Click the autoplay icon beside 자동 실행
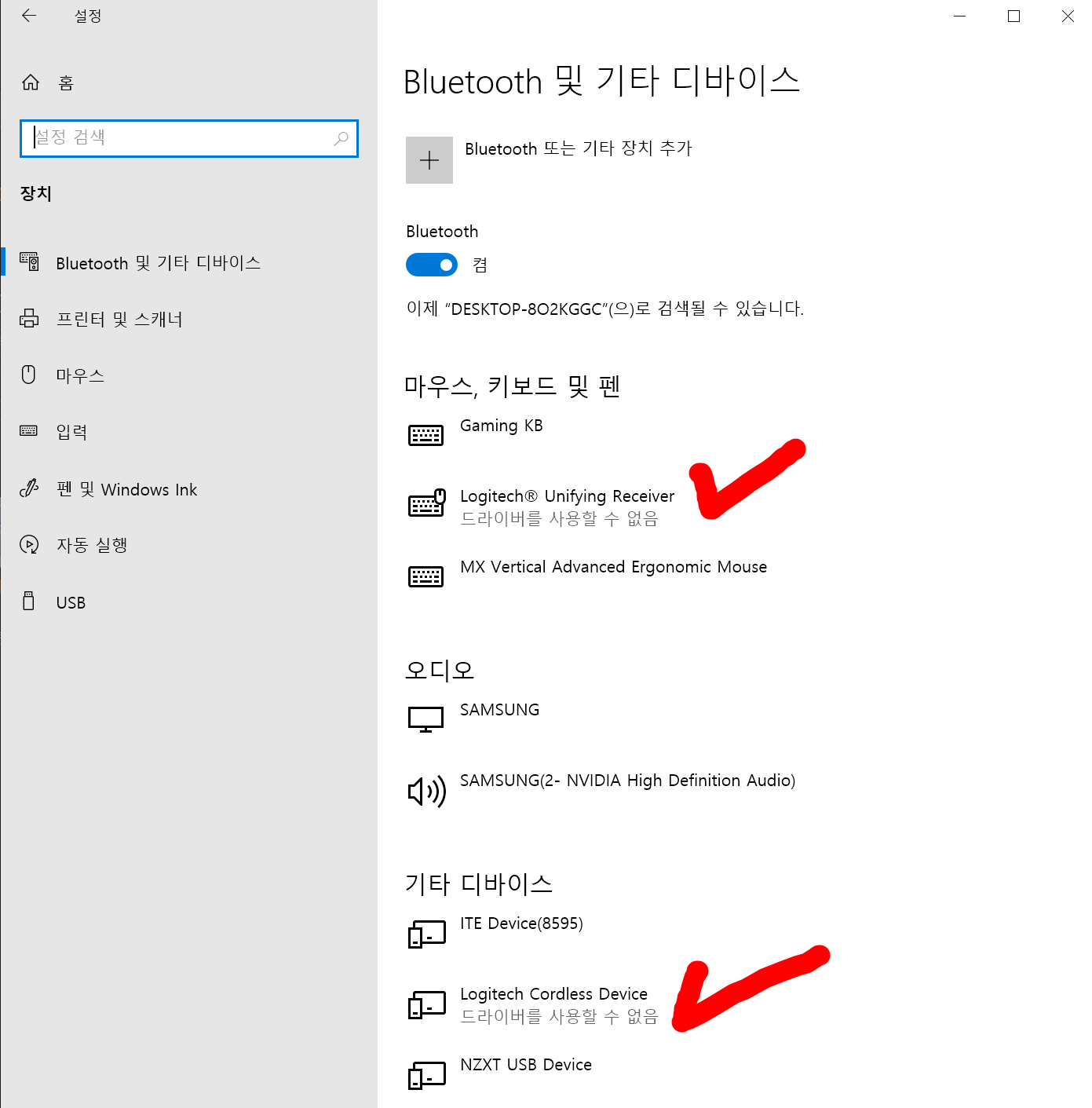Screen dimensions: 1092x1108 pyautogui.click(x=29, y=544)
